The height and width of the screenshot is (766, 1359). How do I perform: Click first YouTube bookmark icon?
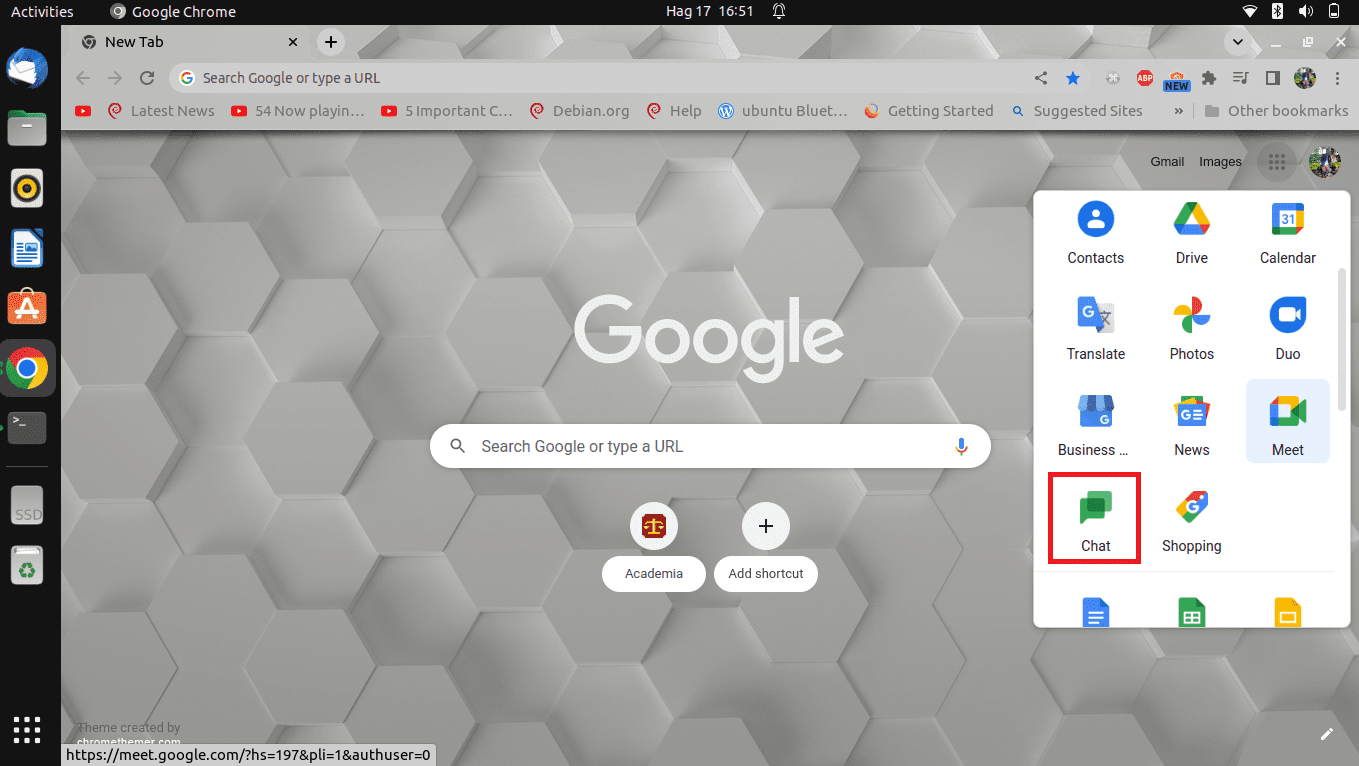point(83,111)
